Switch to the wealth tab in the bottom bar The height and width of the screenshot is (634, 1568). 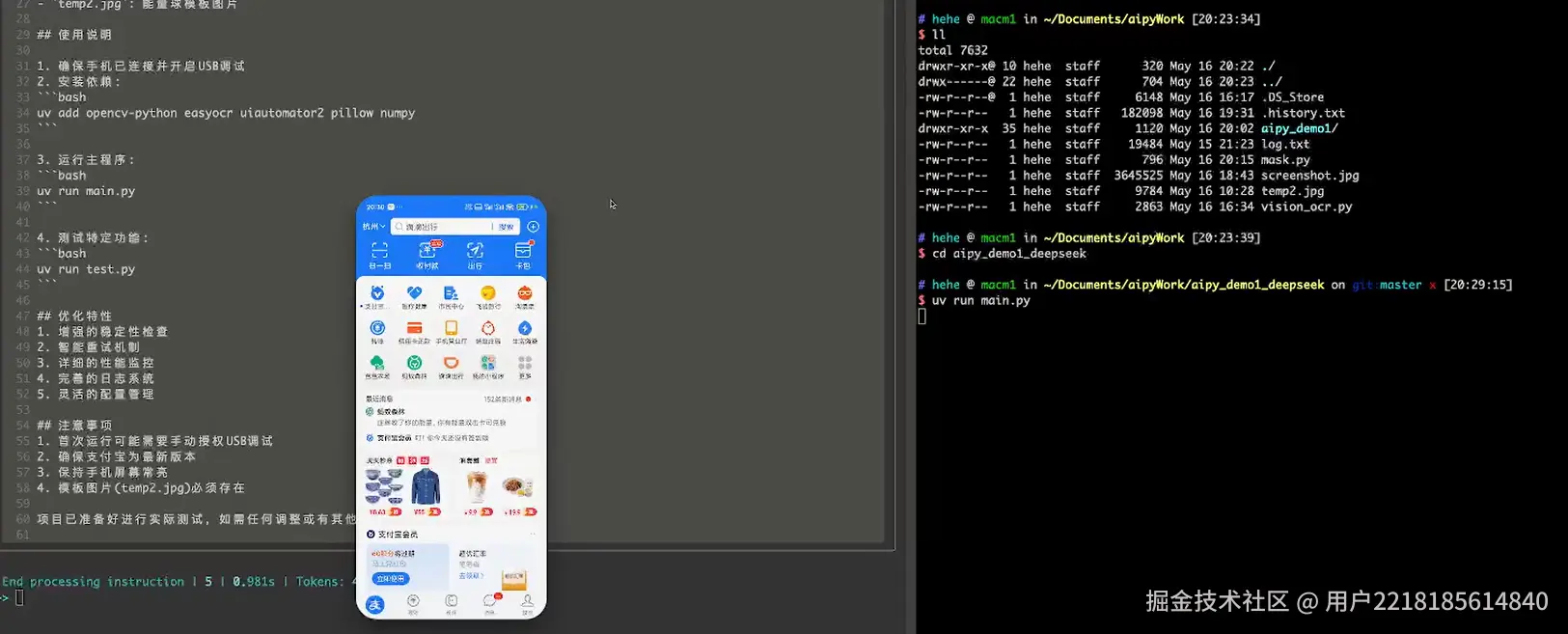(x=413, y=603)
